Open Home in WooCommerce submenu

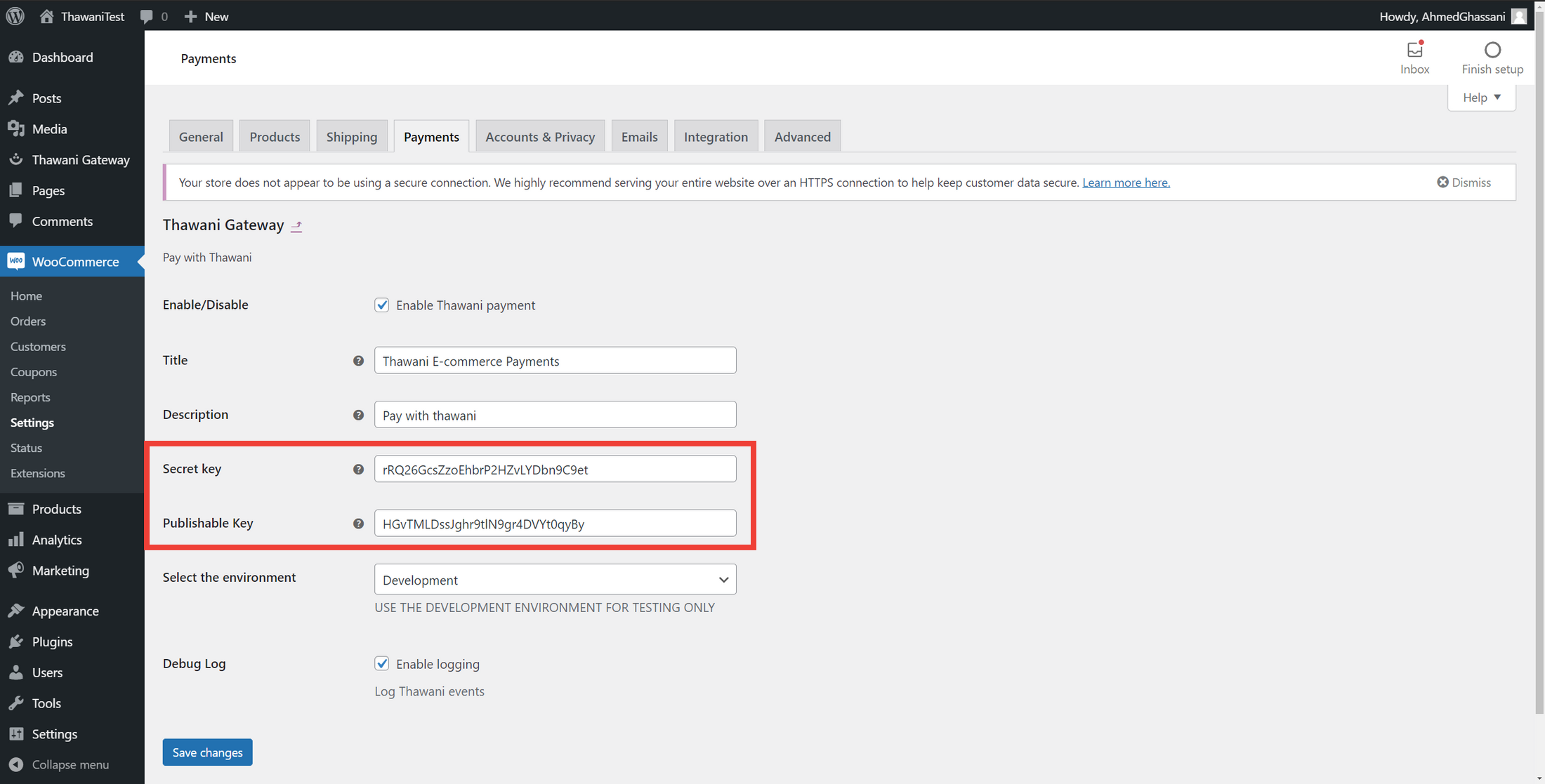(27, 295)
